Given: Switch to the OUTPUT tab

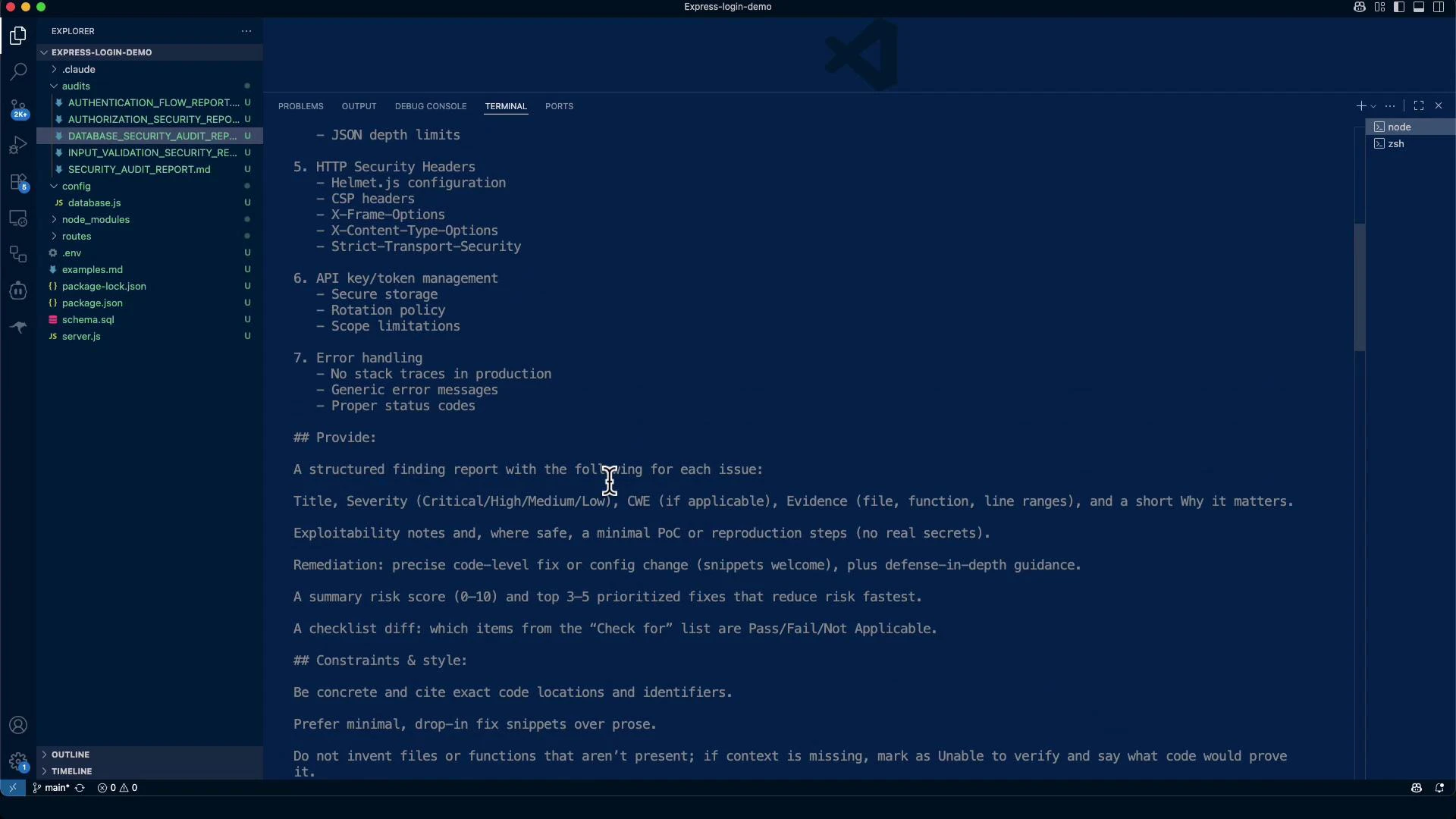Looking at the screenshot, I should click(359, 106).
